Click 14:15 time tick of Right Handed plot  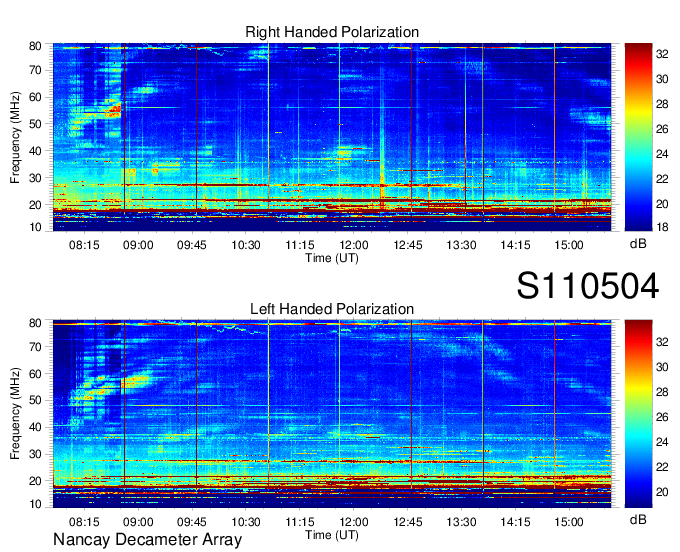pos(515,245)
